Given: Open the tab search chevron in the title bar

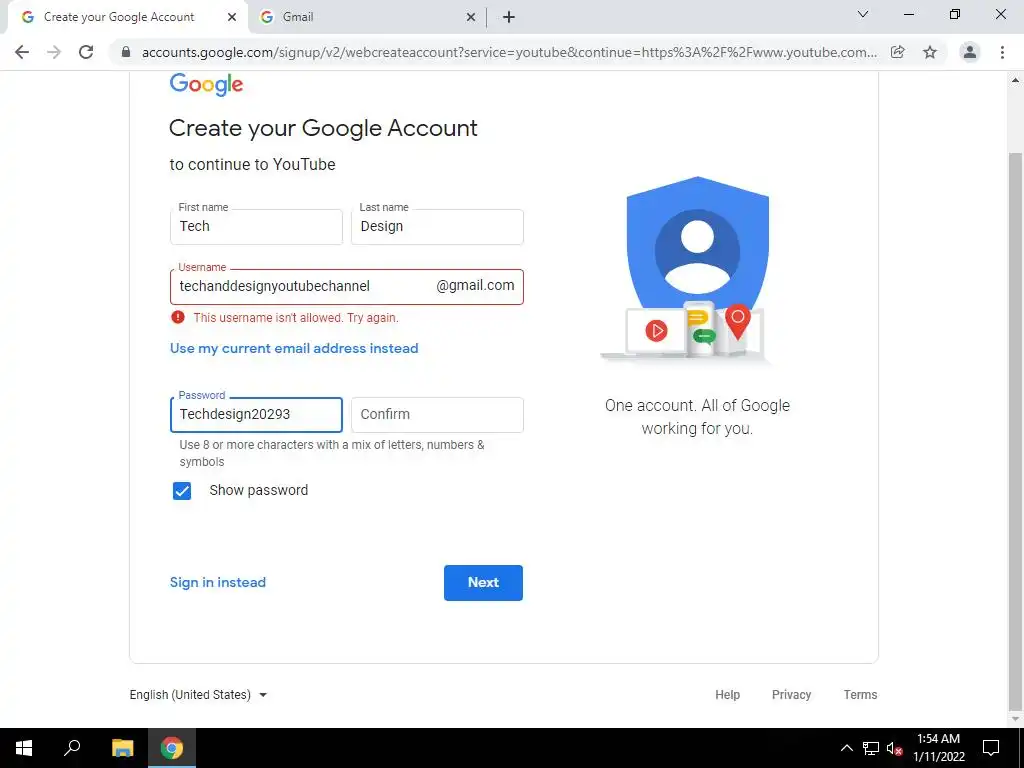Looking at the screenshot, I should coord(863,14).
